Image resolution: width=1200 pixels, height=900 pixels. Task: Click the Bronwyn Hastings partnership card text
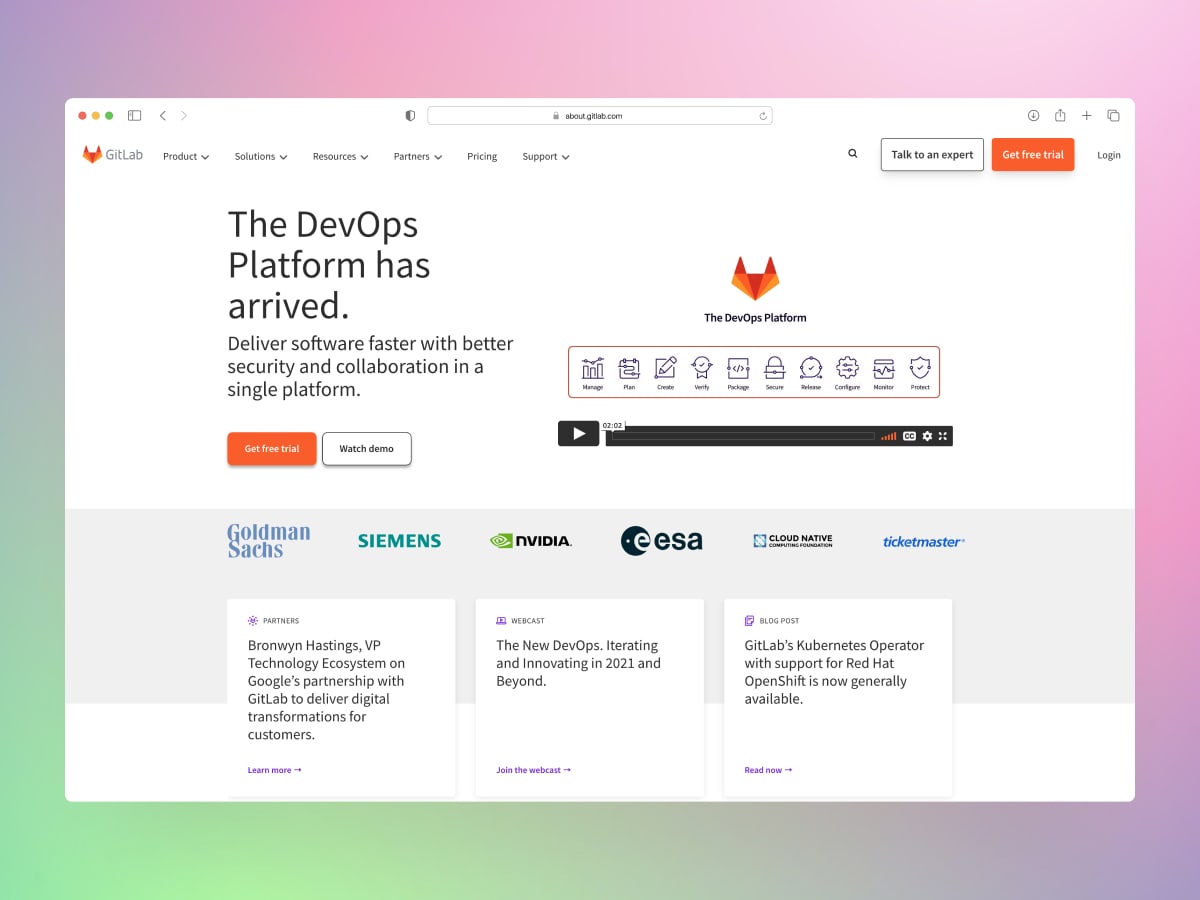[327, 690]
